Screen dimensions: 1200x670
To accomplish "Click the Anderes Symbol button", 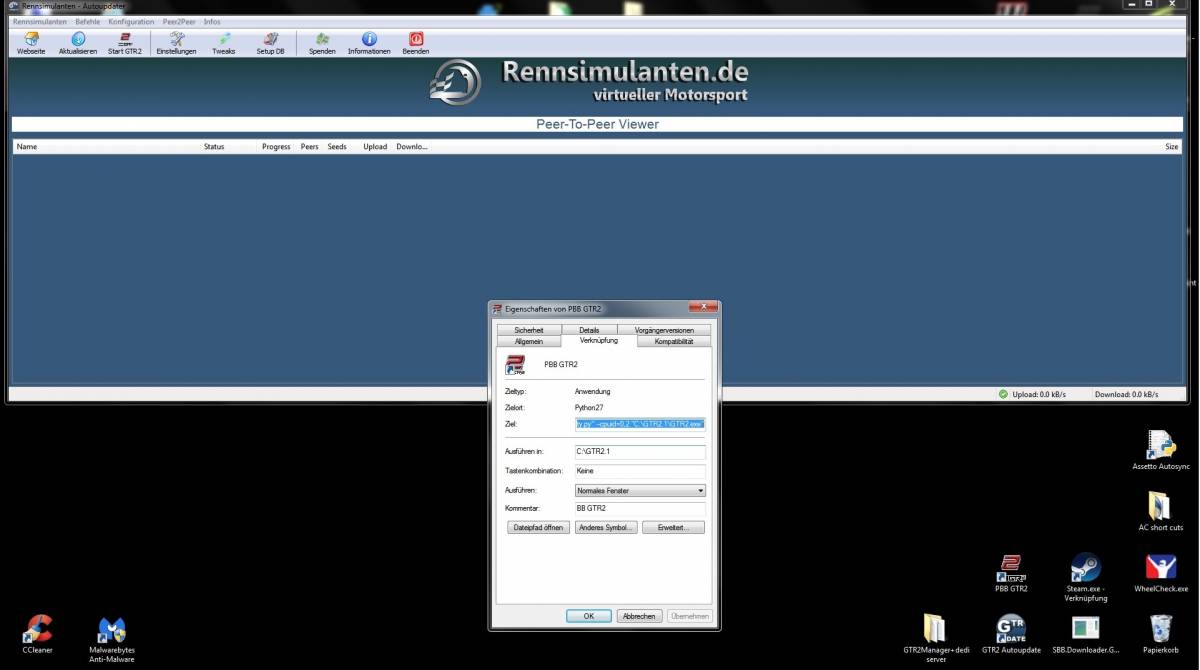I will click(x=606, y=527).
